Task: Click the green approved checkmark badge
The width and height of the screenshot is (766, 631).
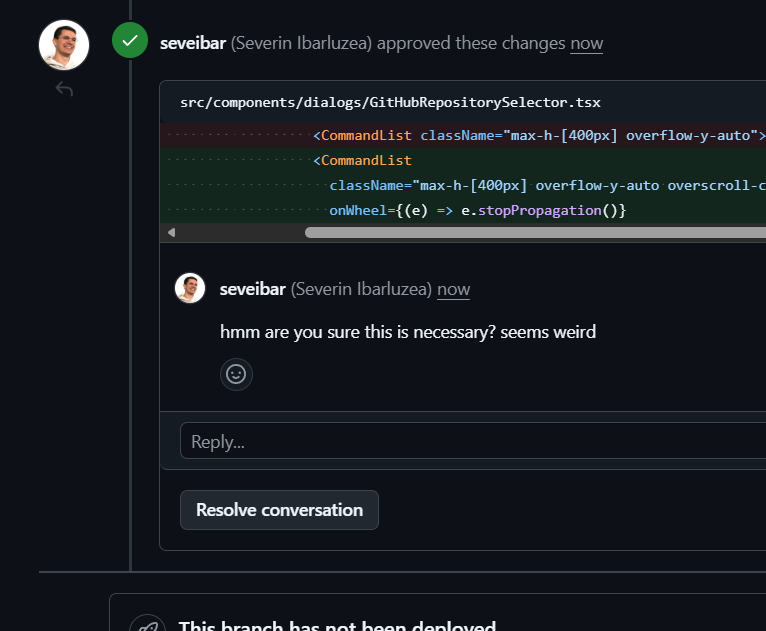Action: [130, 41]
